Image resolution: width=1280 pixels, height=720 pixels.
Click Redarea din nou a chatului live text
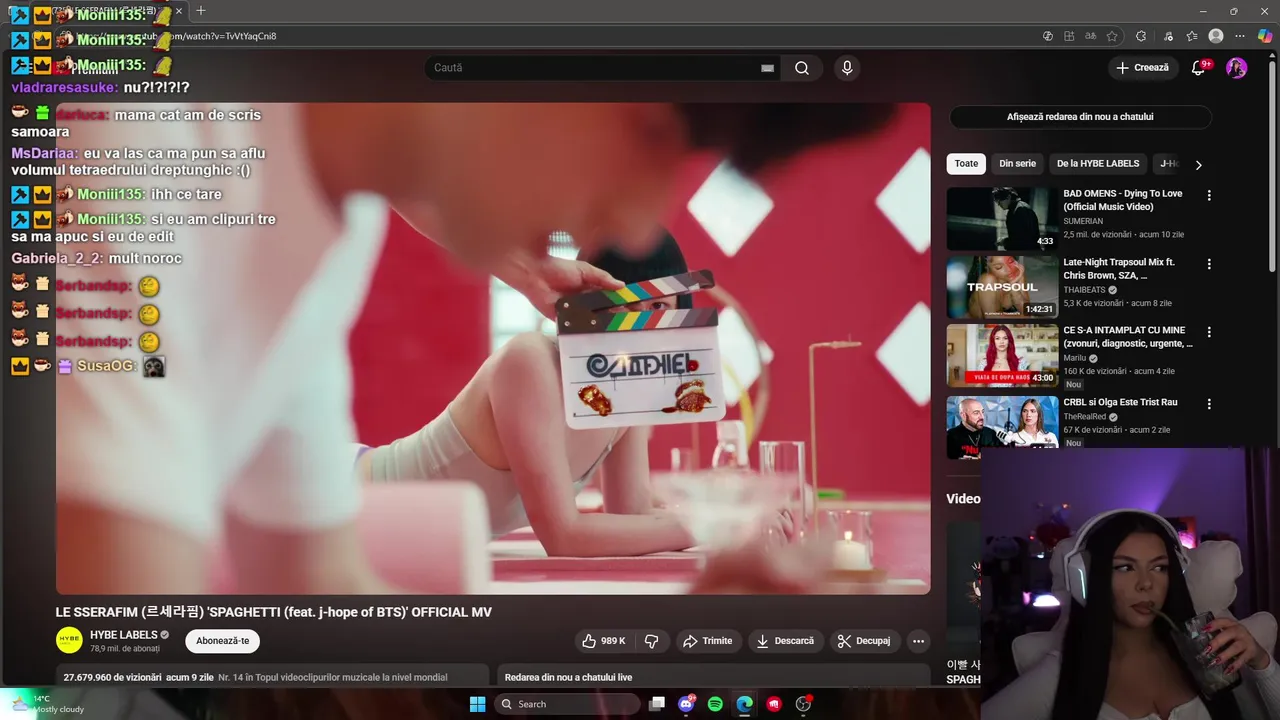point(568,677)
